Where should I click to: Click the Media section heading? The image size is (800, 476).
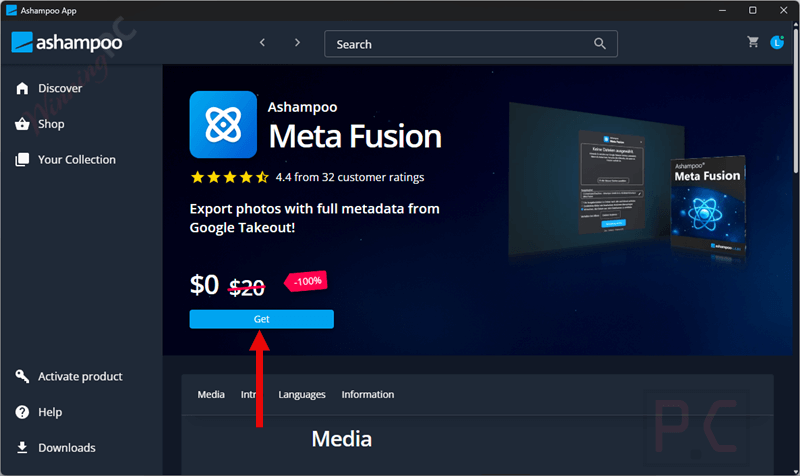pos(342,439)
